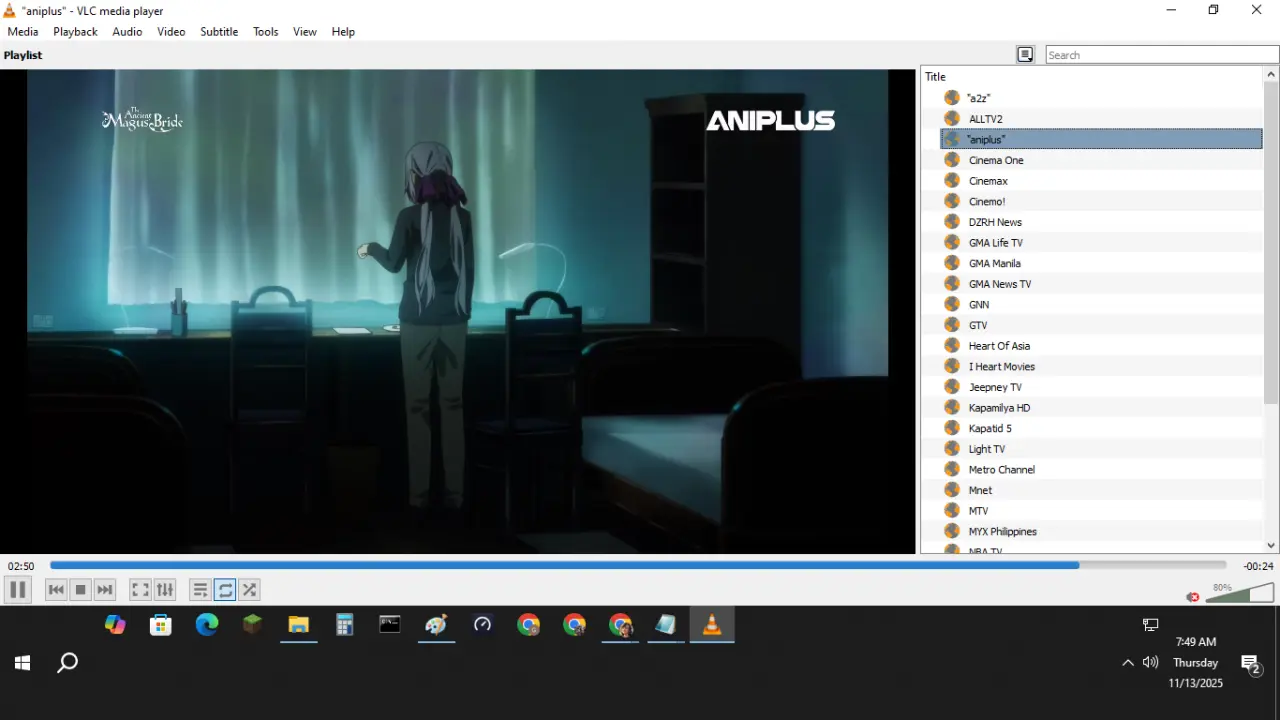The image size is (1280, 720).
Task: Open Copilot from the taskbar
Action: coord(115,625)
